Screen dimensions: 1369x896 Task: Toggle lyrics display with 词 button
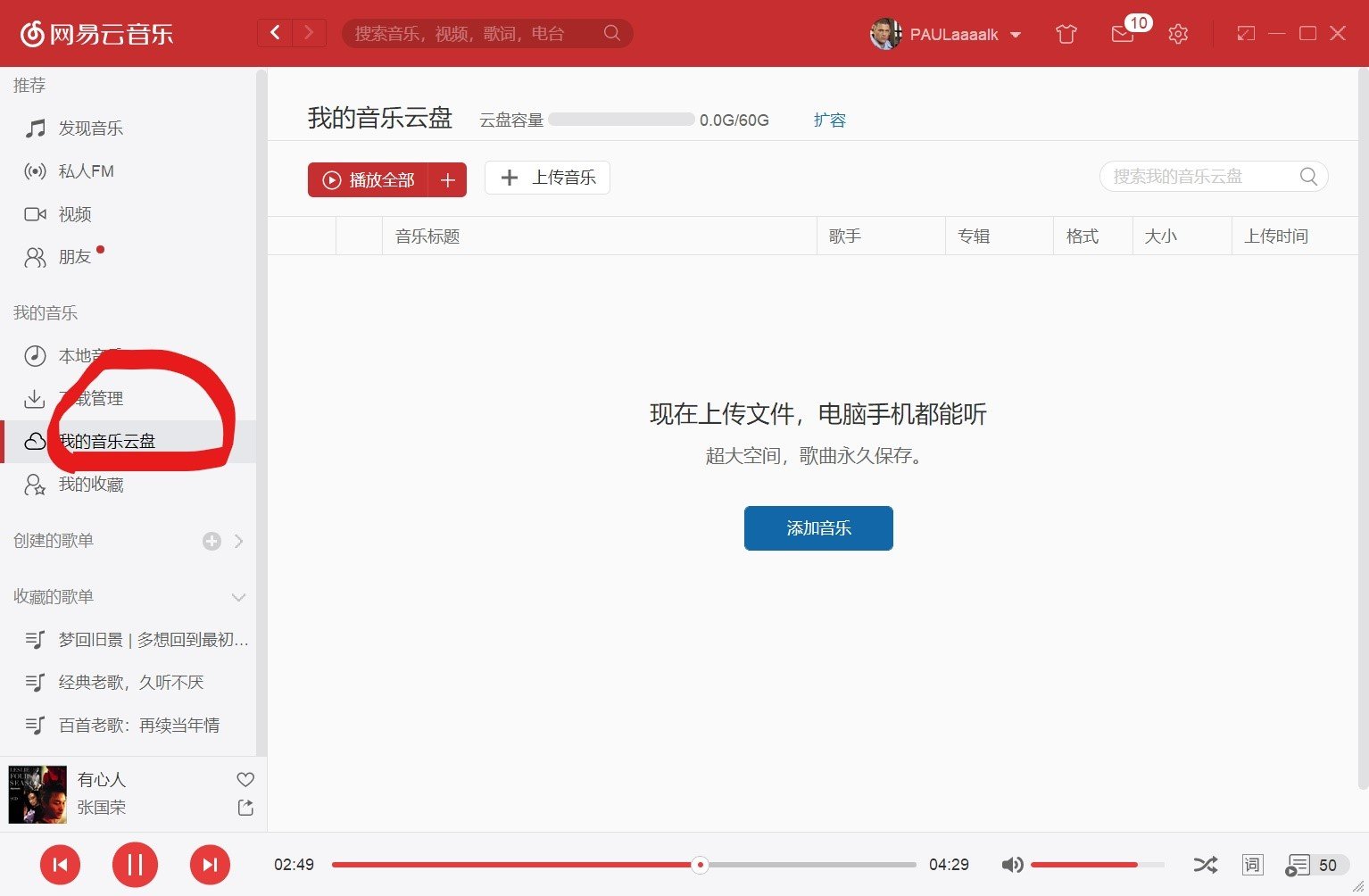click(1252, 864)
